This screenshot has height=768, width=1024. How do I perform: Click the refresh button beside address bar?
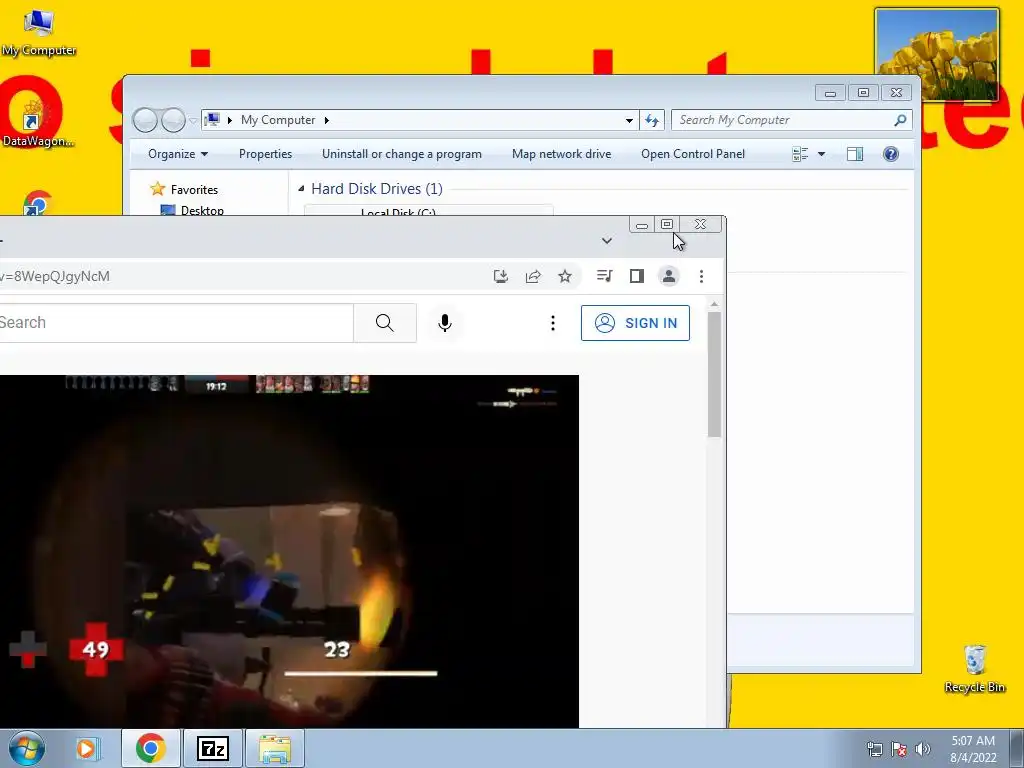point(652,120)
